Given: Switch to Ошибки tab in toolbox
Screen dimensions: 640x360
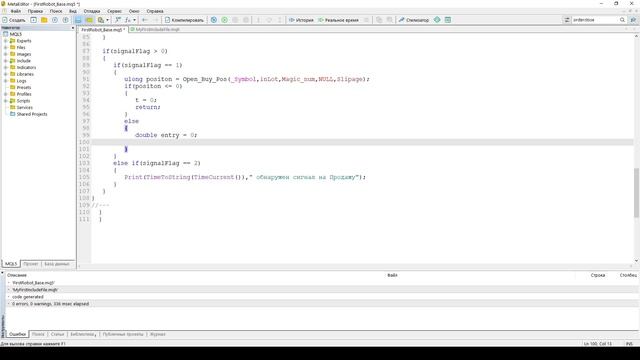Looking at the screenshot, I should click(18, 334).
